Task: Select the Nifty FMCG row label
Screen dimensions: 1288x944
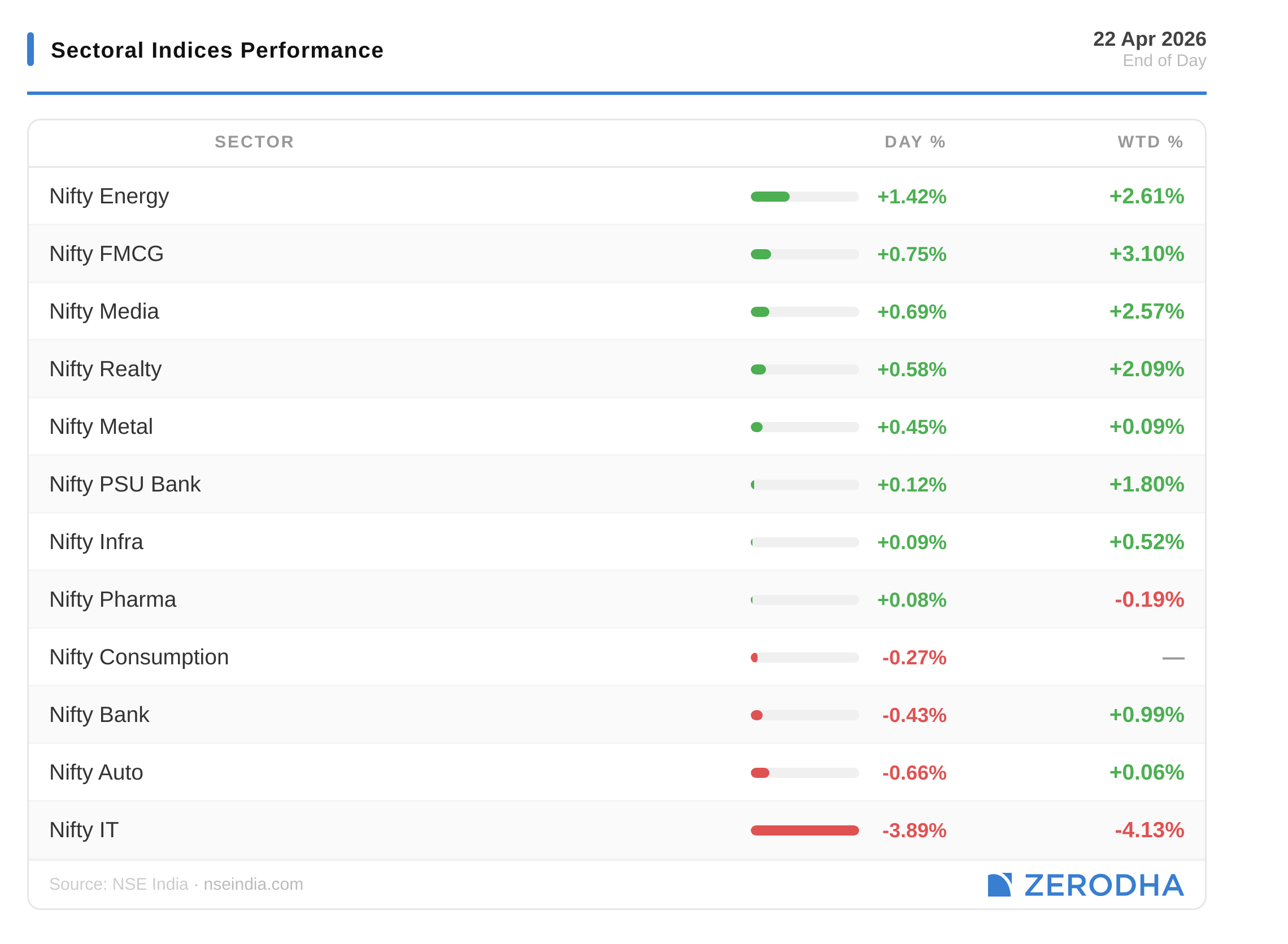Action: coord(106,254)
